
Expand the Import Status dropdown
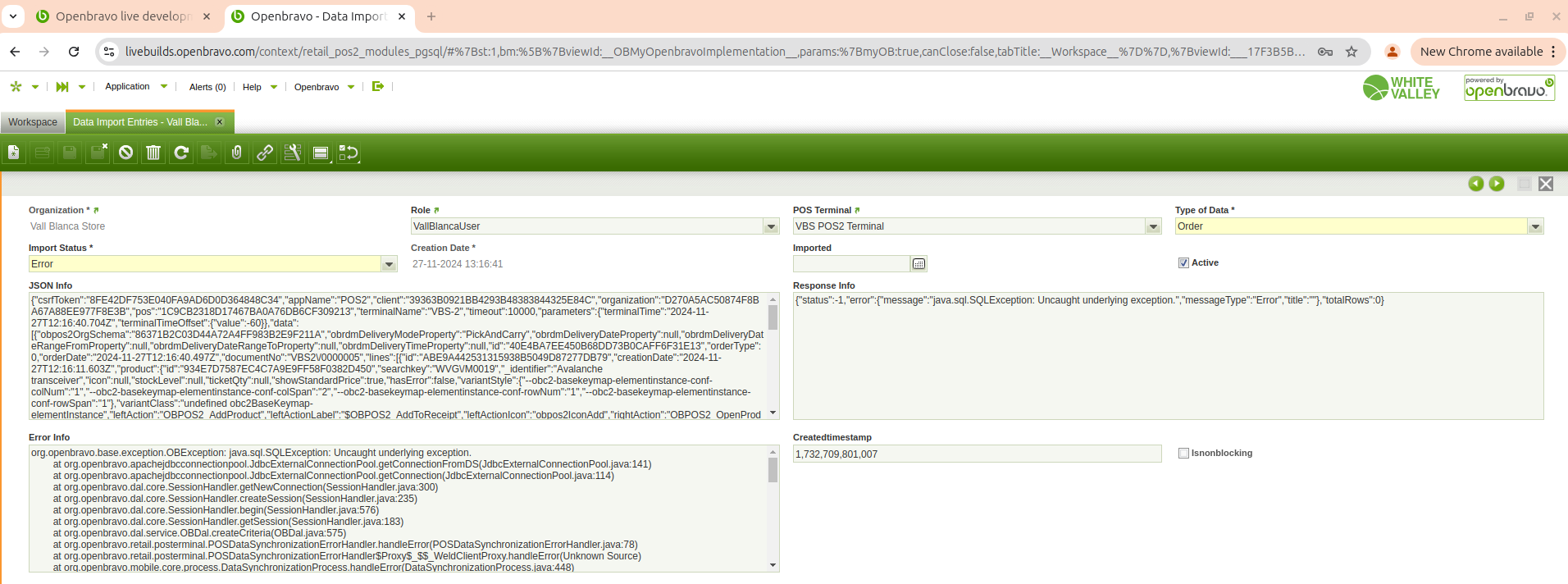(x=389, y=264)
